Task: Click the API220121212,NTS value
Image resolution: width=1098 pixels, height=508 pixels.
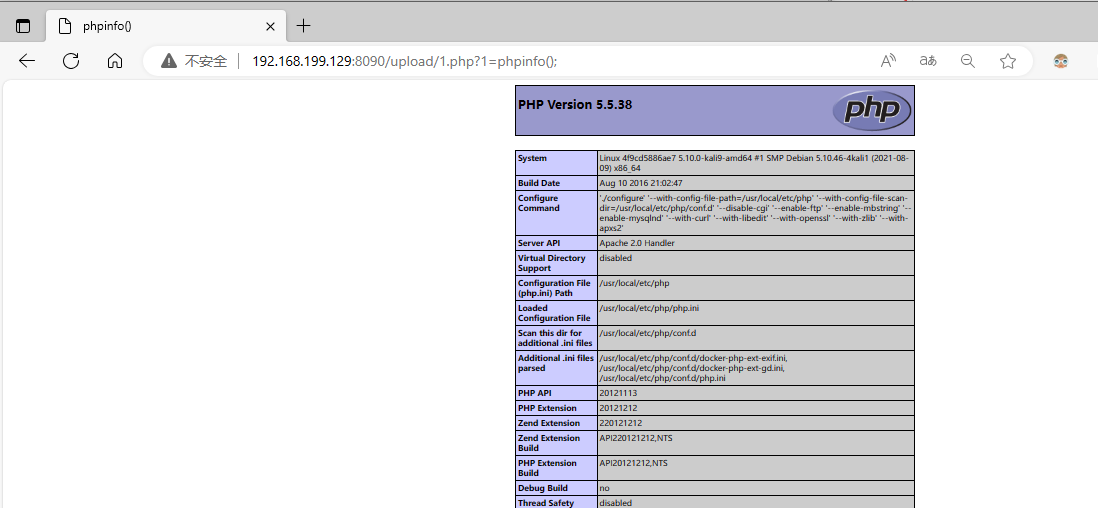Action: point(636,438)
